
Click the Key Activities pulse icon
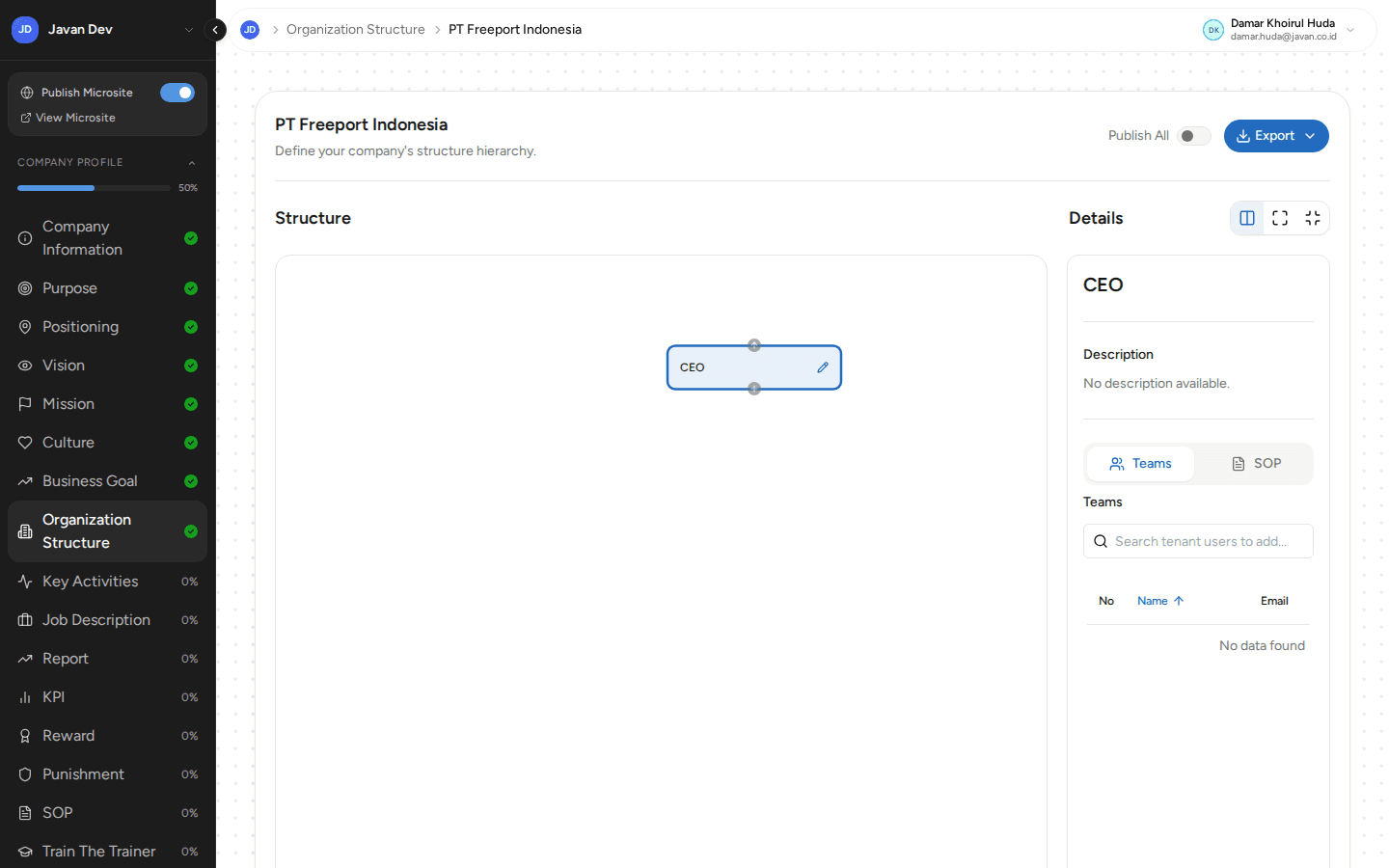coord(25,582)
